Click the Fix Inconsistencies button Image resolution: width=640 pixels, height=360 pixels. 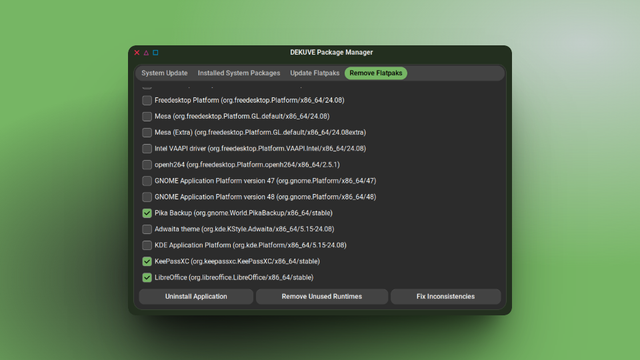click(445, 296)
